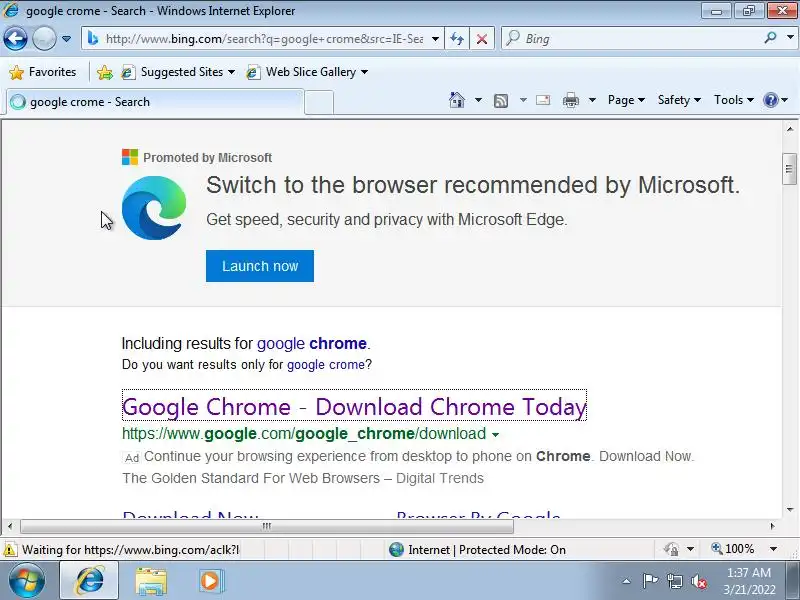Click the scroll up arrow

coord(789,129)
